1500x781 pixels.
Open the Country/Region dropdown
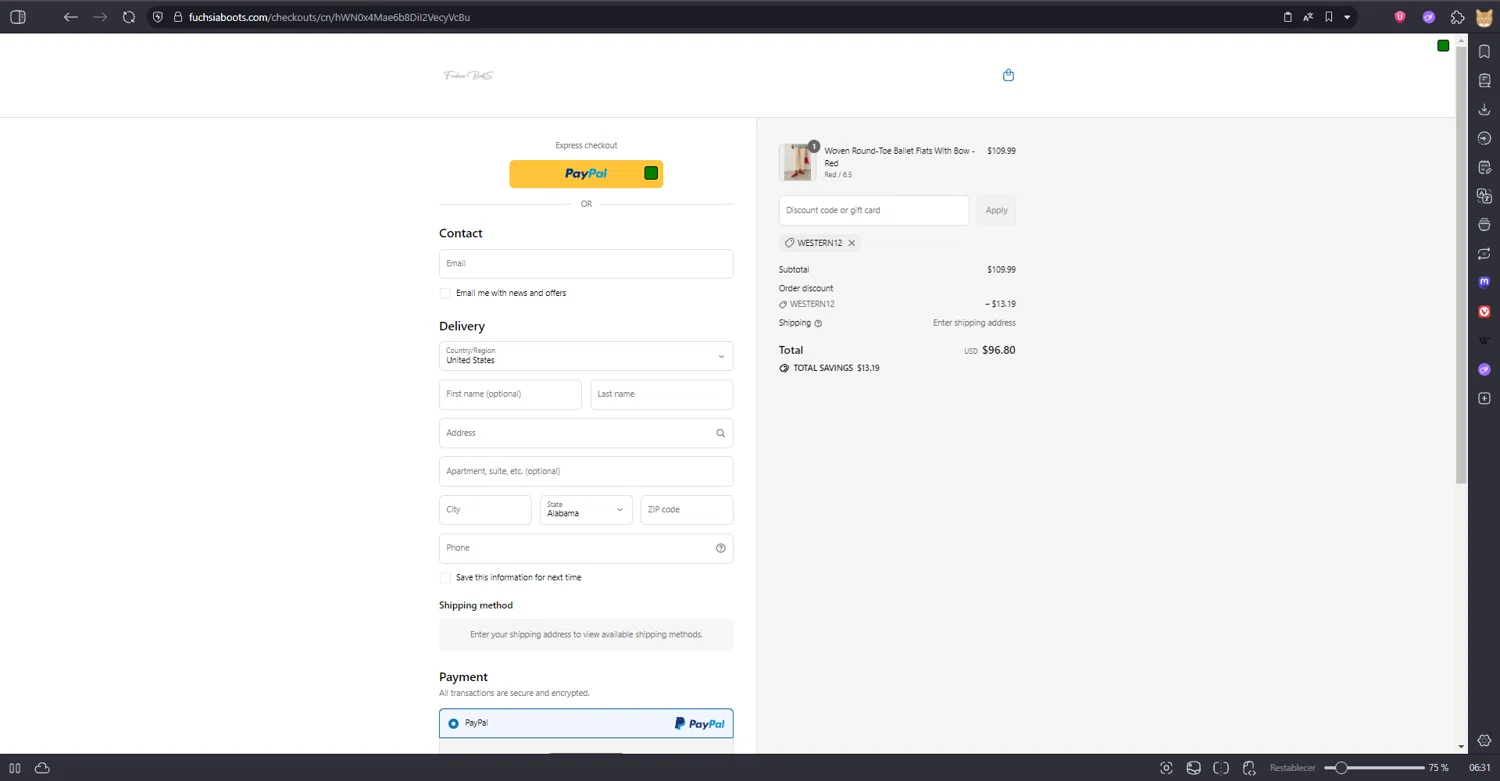coord(586,356)
